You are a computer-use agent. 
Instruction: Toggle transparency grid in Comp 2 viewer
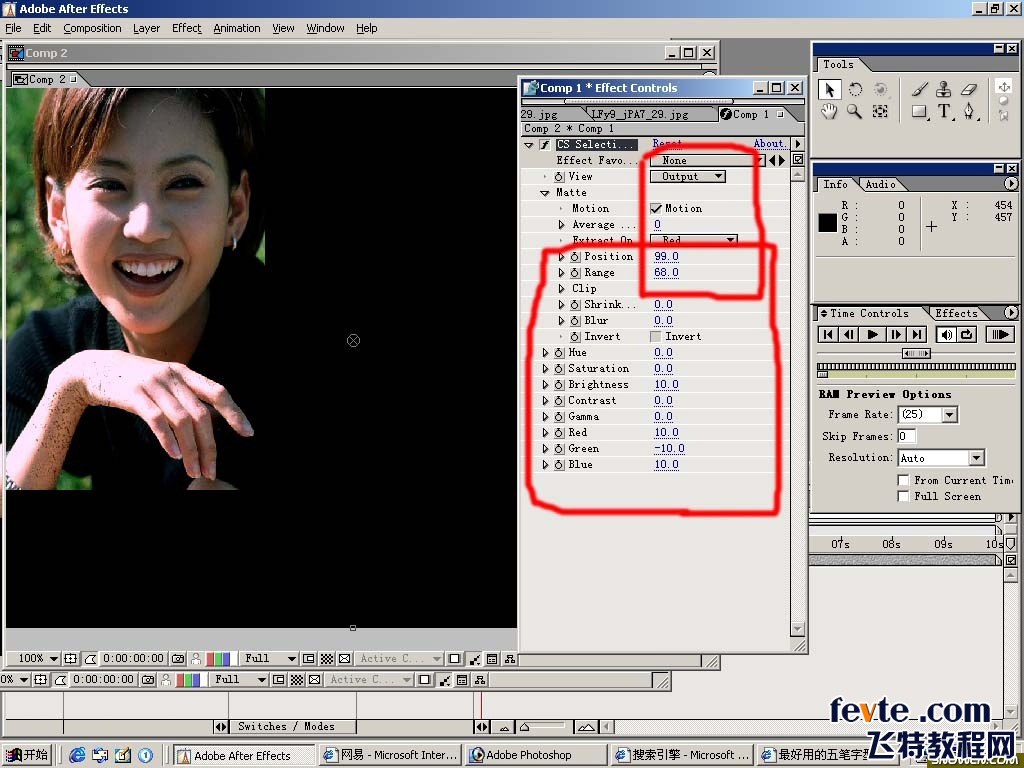(x=327, y=659)
